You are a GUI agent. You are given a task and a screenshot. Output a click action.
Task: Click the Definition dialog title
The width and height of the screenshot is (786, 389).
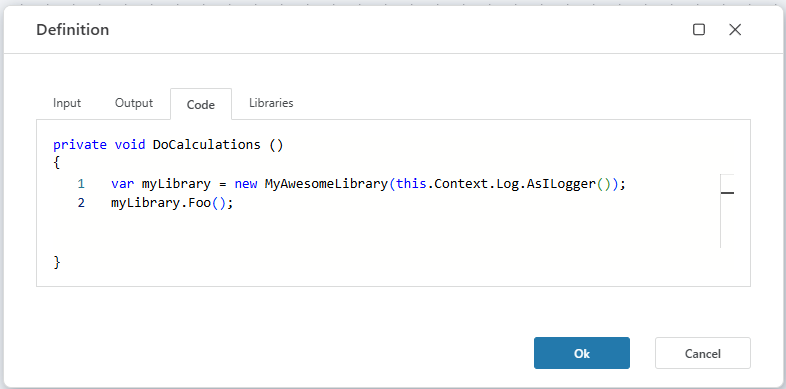73,30
